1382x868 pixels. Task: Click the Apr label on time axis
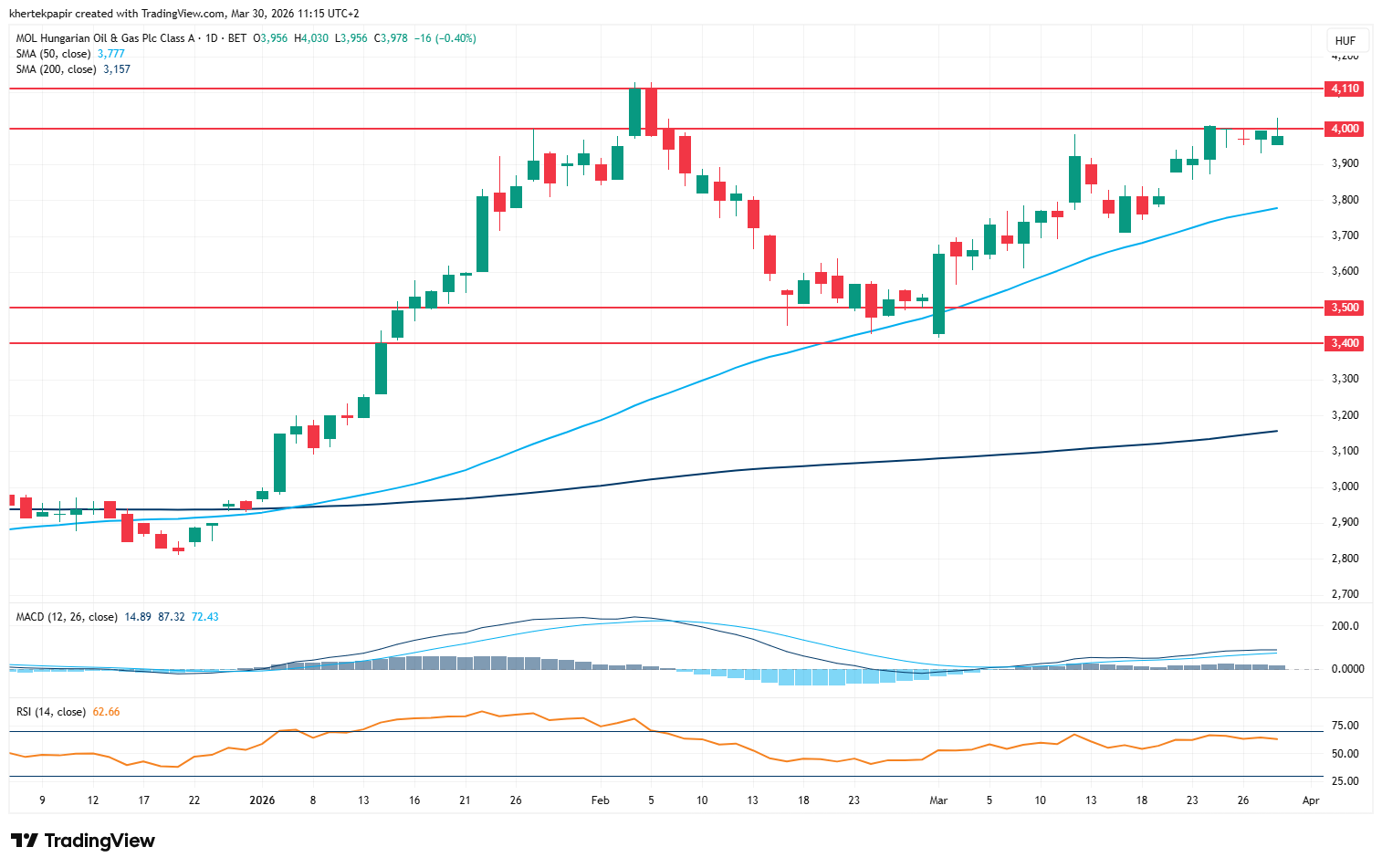click(1311, 800)
